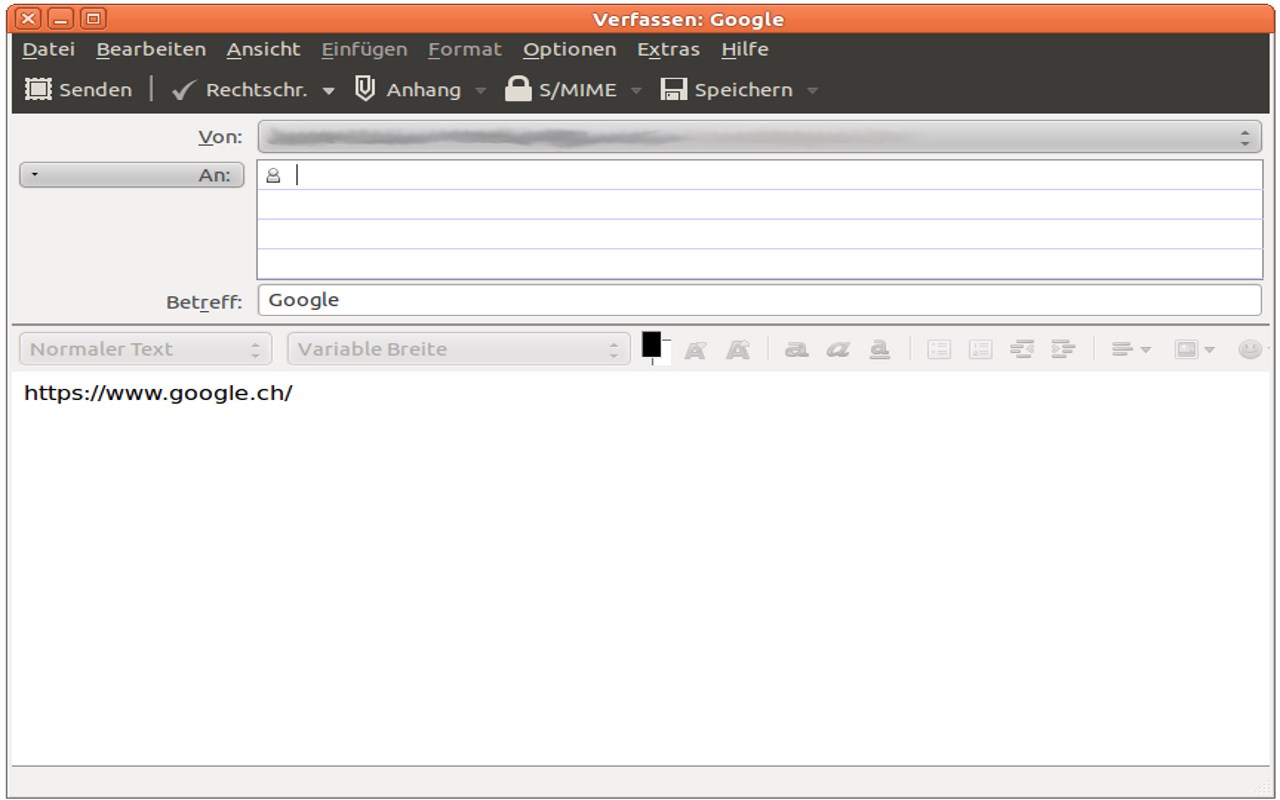
Task: Maximize the Verfassen window
Action: click(x=93, y=19)
